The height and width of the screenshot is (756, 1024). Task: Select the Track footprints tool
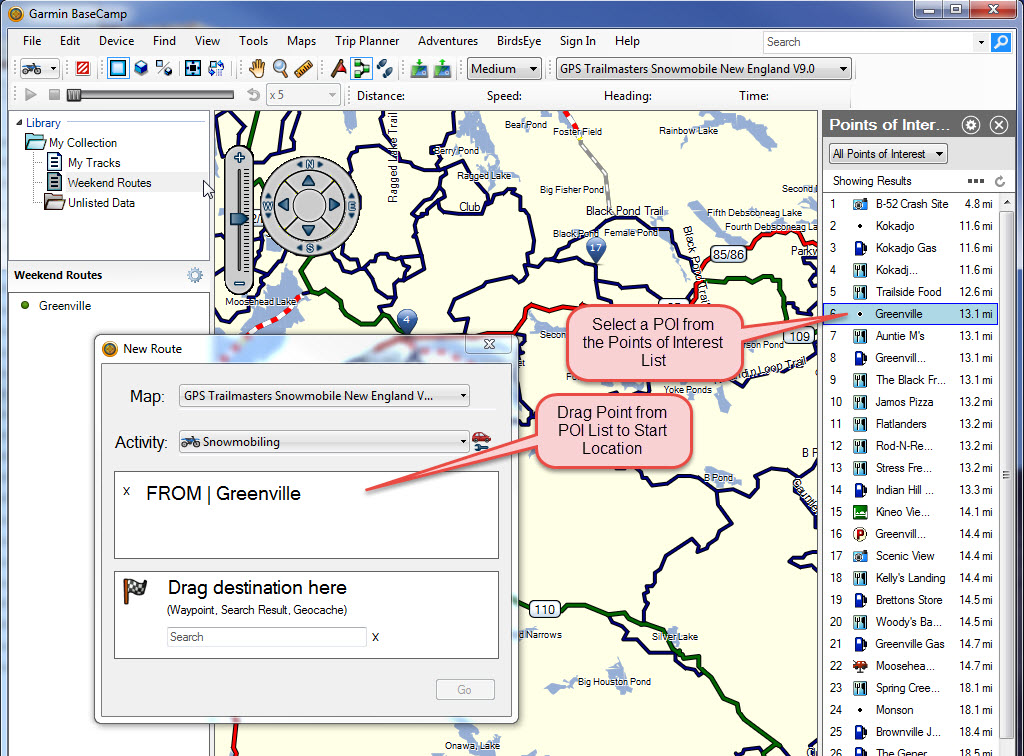click(385, 69)
